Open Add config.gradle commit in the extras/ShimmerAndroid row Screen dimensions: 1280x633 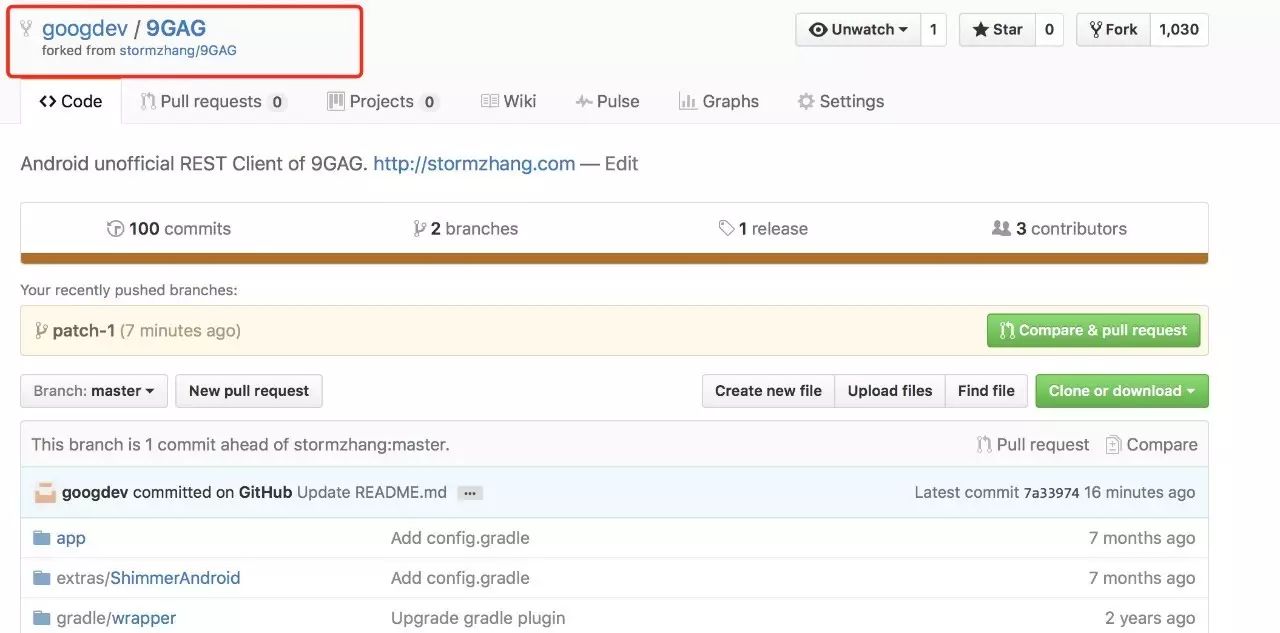coord(460,578)
